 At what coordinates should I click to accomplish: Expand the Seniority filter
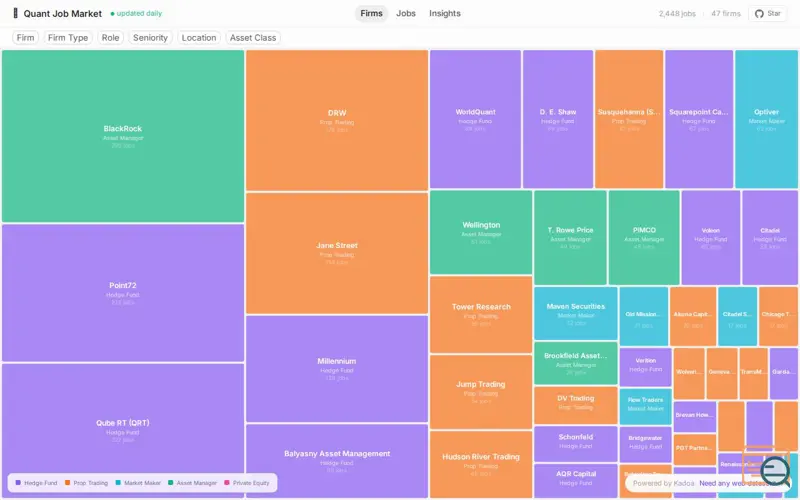point(150,38)
